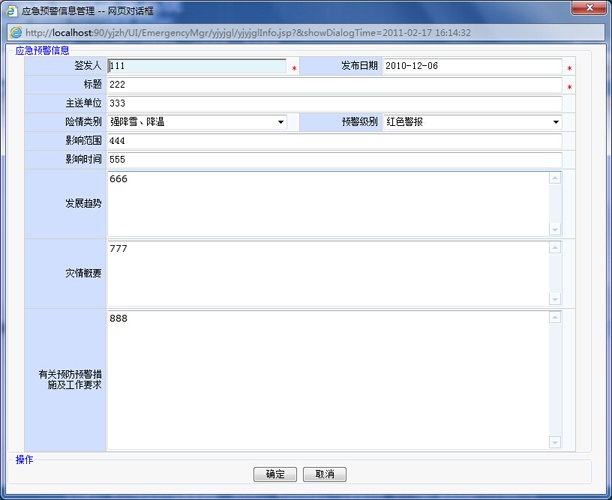612x500 pixels.
Task: Close the 应急预警信息管理 dialog window
Action: tap(584, 9)
